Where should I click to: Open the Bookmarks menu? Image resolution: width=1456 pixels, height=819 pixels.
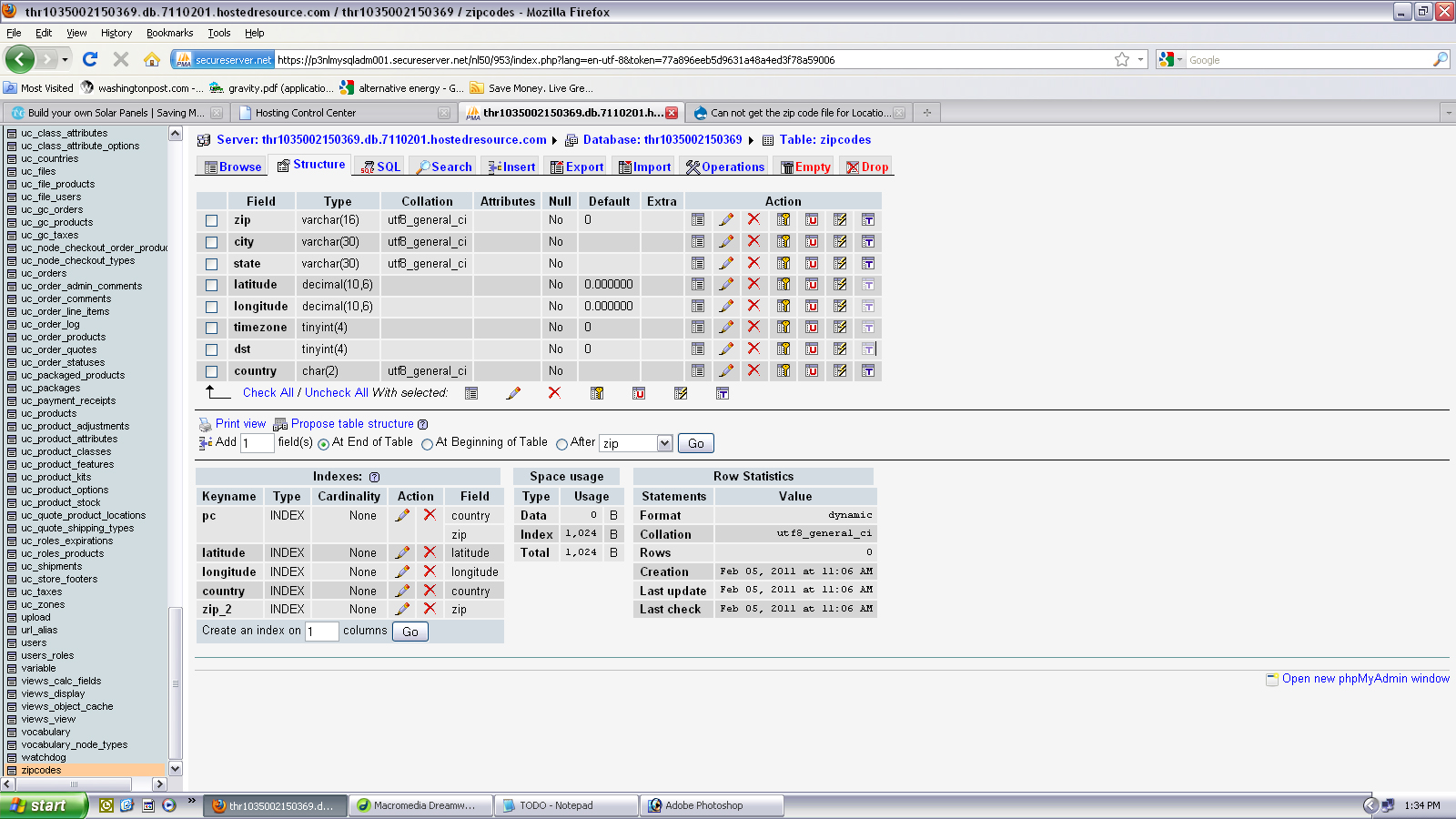pyautogui.click(x=169, y=33)
